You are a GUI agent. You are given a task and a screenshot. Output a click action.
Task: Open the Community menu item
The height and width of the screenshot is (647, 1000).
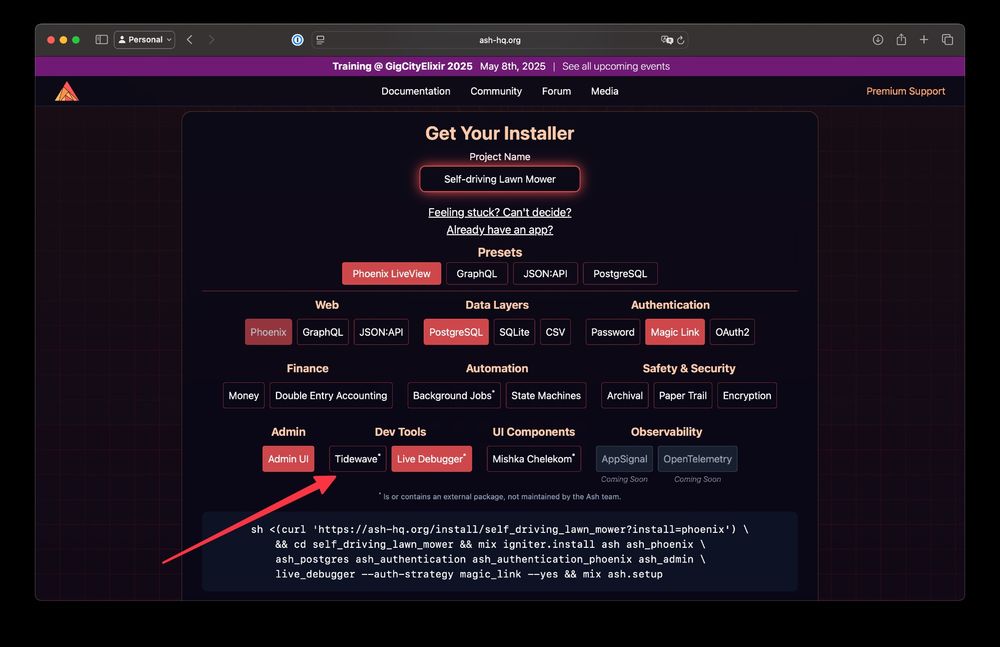[x=496, y=91]
